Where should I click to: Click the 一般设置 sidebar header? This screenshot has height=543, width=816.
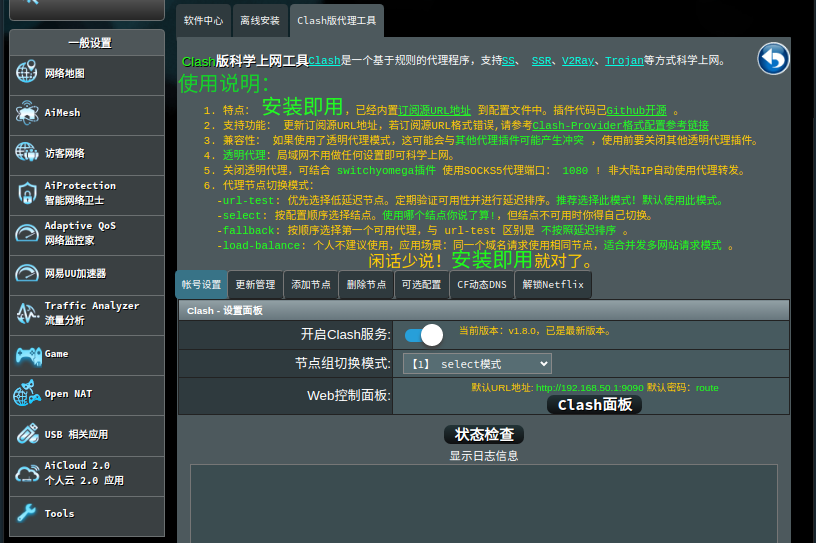(x=87, y=43)
